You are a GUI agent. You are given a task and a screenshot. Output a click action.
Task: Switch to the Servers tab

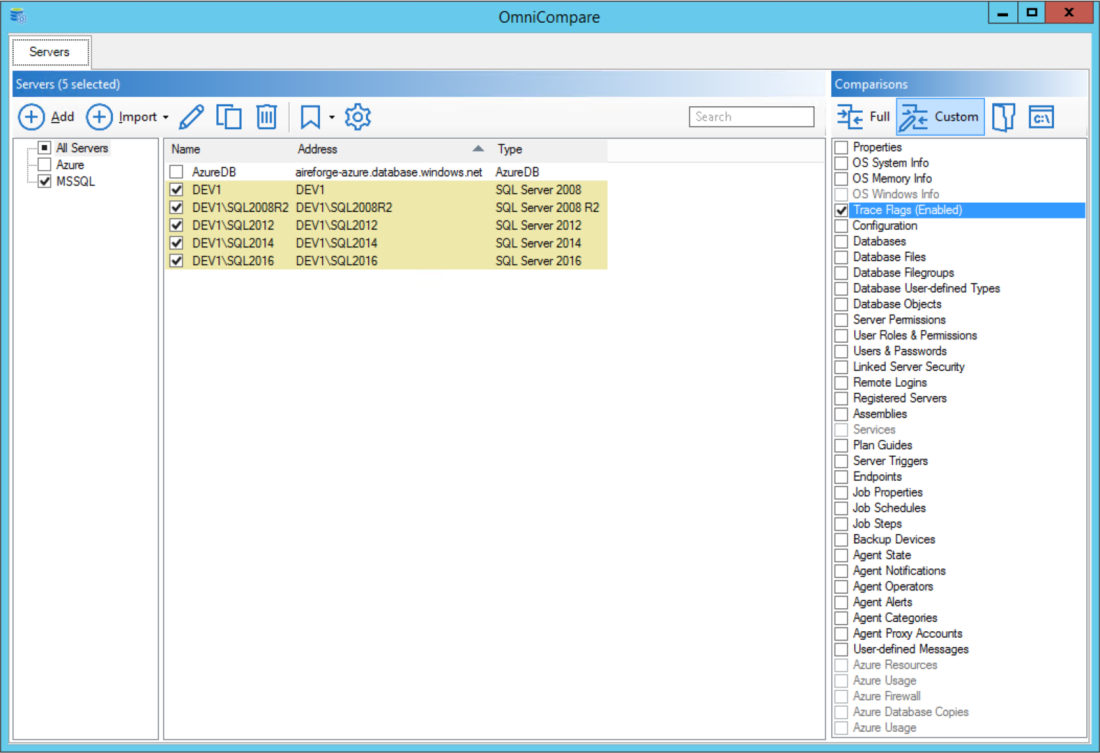(50, 51)
